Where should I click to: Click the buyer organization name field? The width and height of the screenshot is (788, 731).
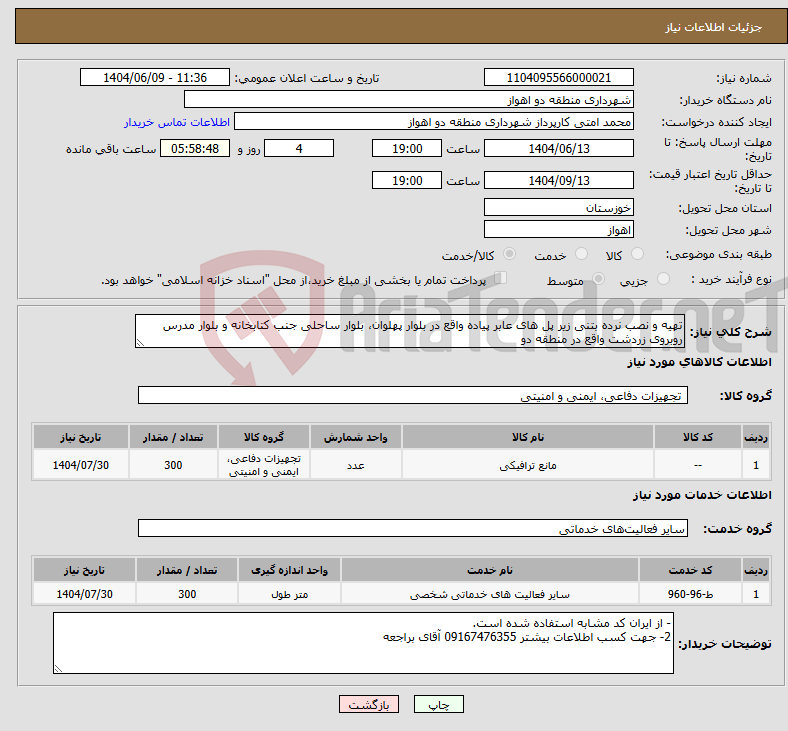(x=409, y=100)
